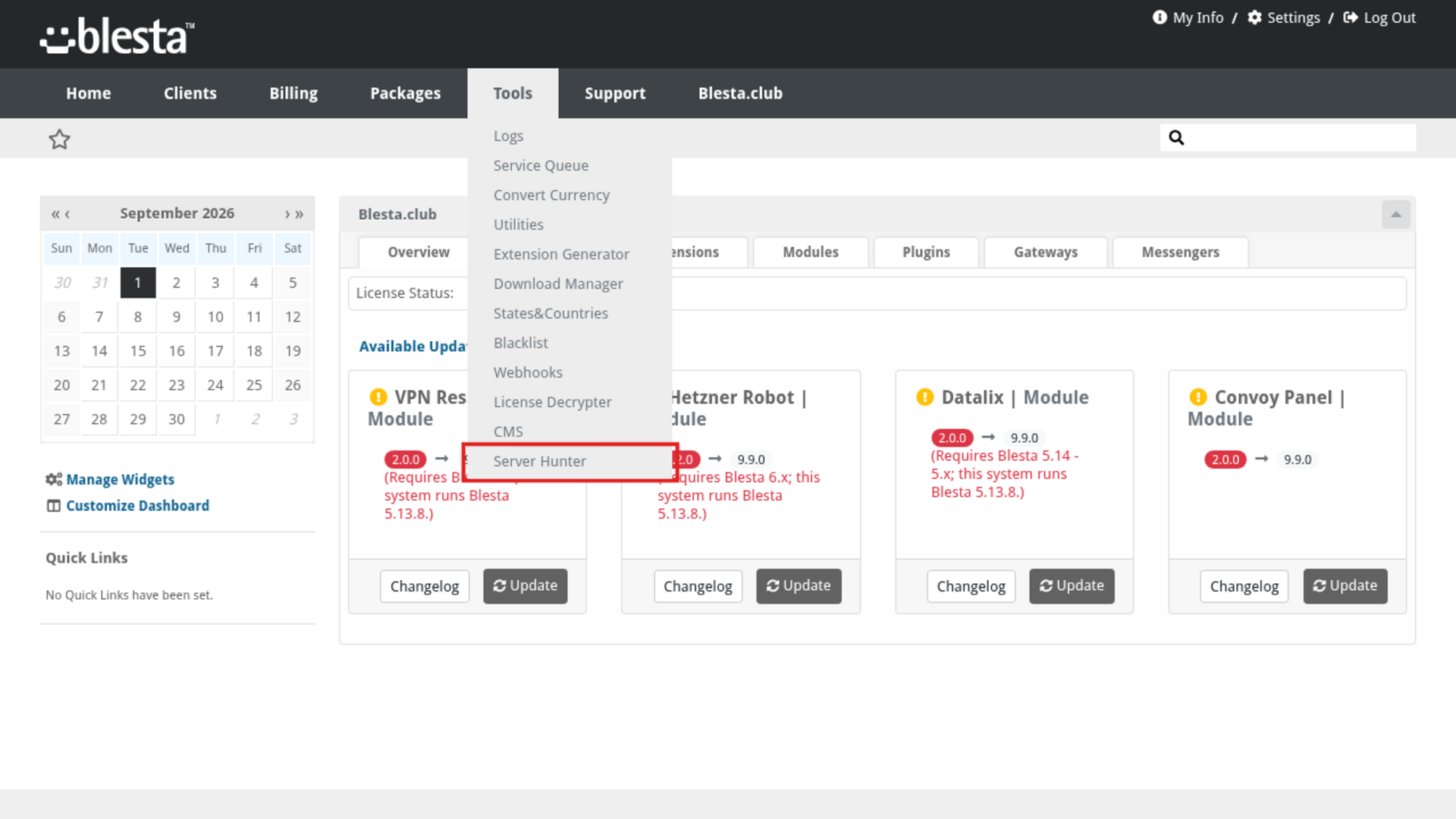The image size is (1456, 819).
Task: Click Datalix version badge 2.0.0
Action: pyautogui.click(x=952, y=438)
